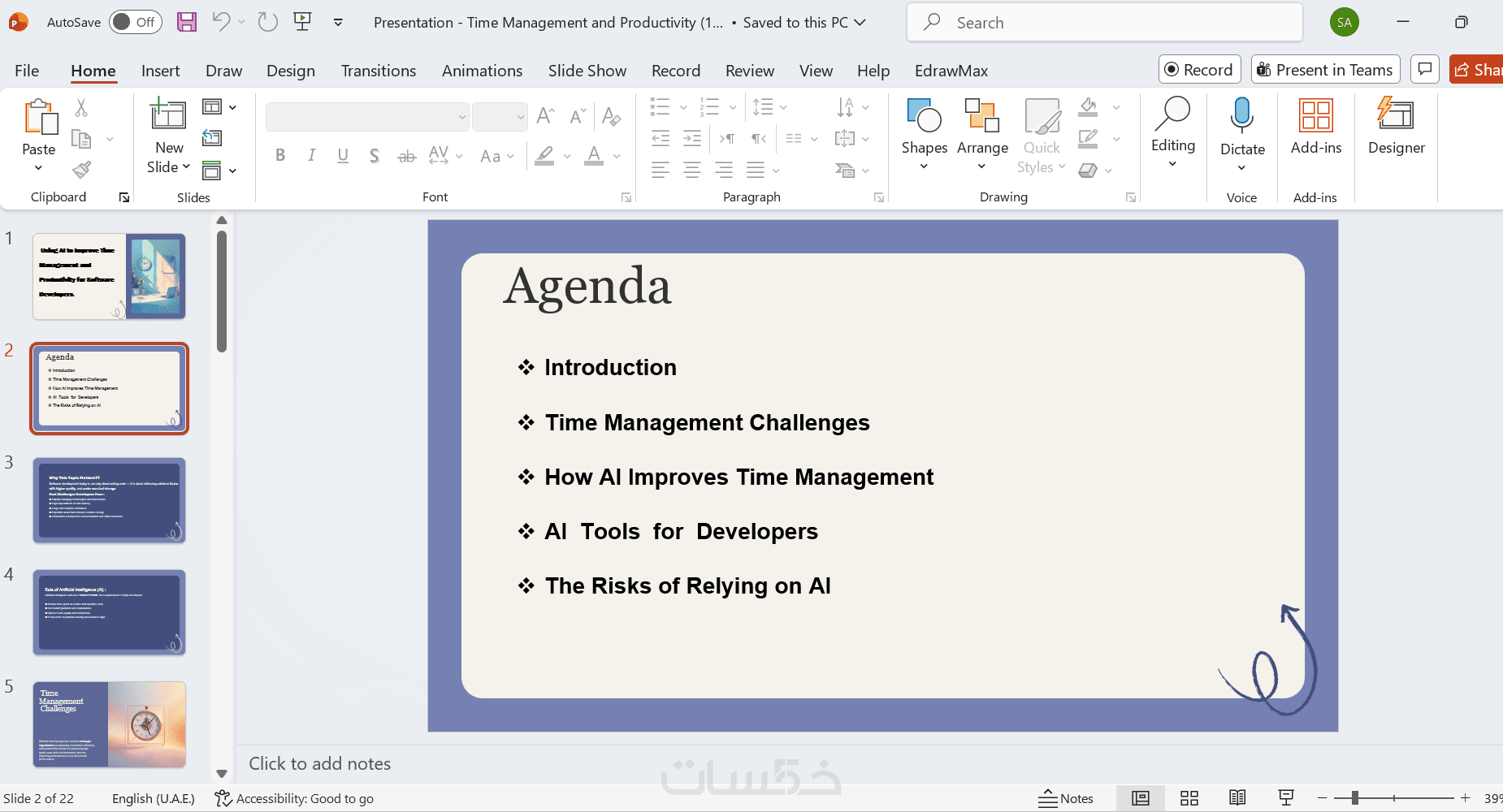Open Reading View from status bar
Screen dimensions: 1503x812
[1237, 798]
